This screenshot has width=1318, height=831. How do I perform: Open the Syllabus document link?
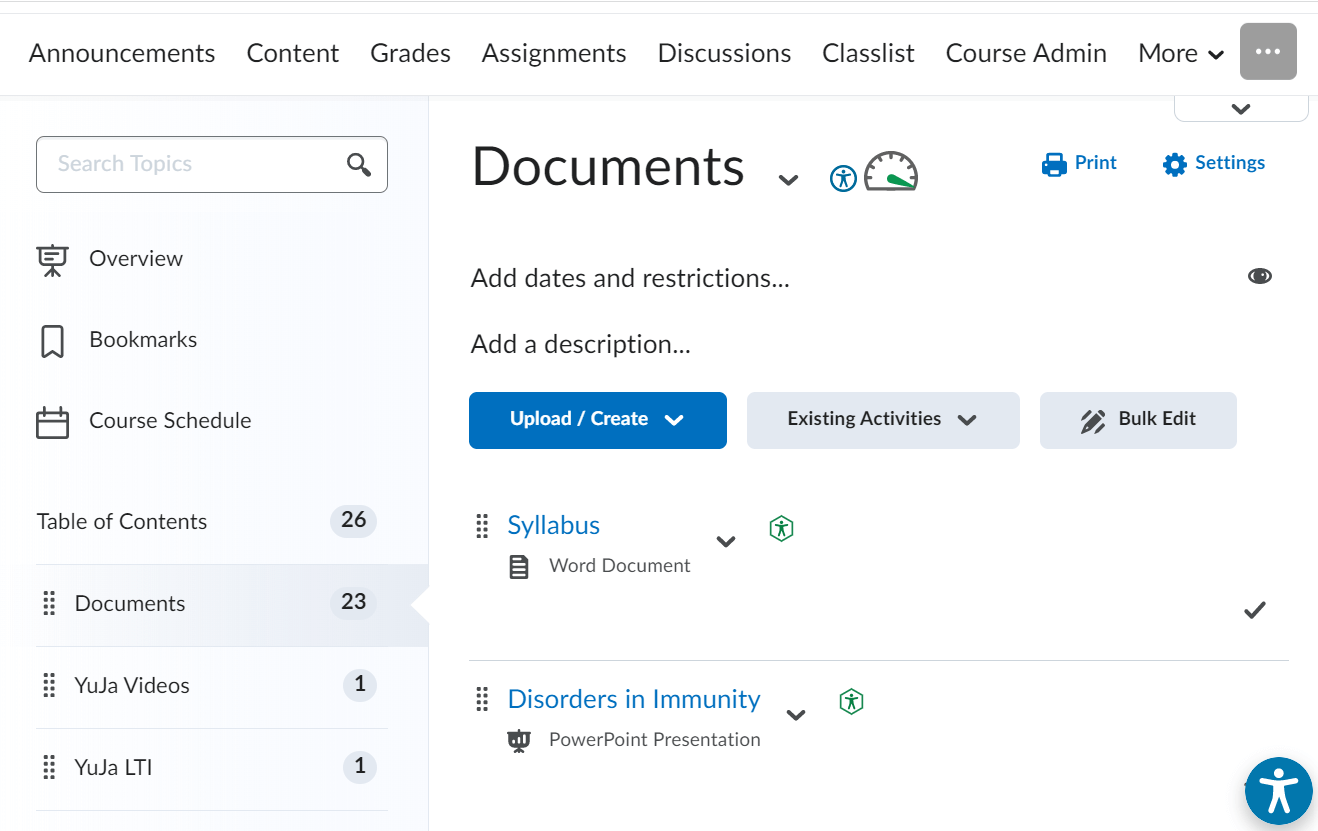[x=554, y=525]
